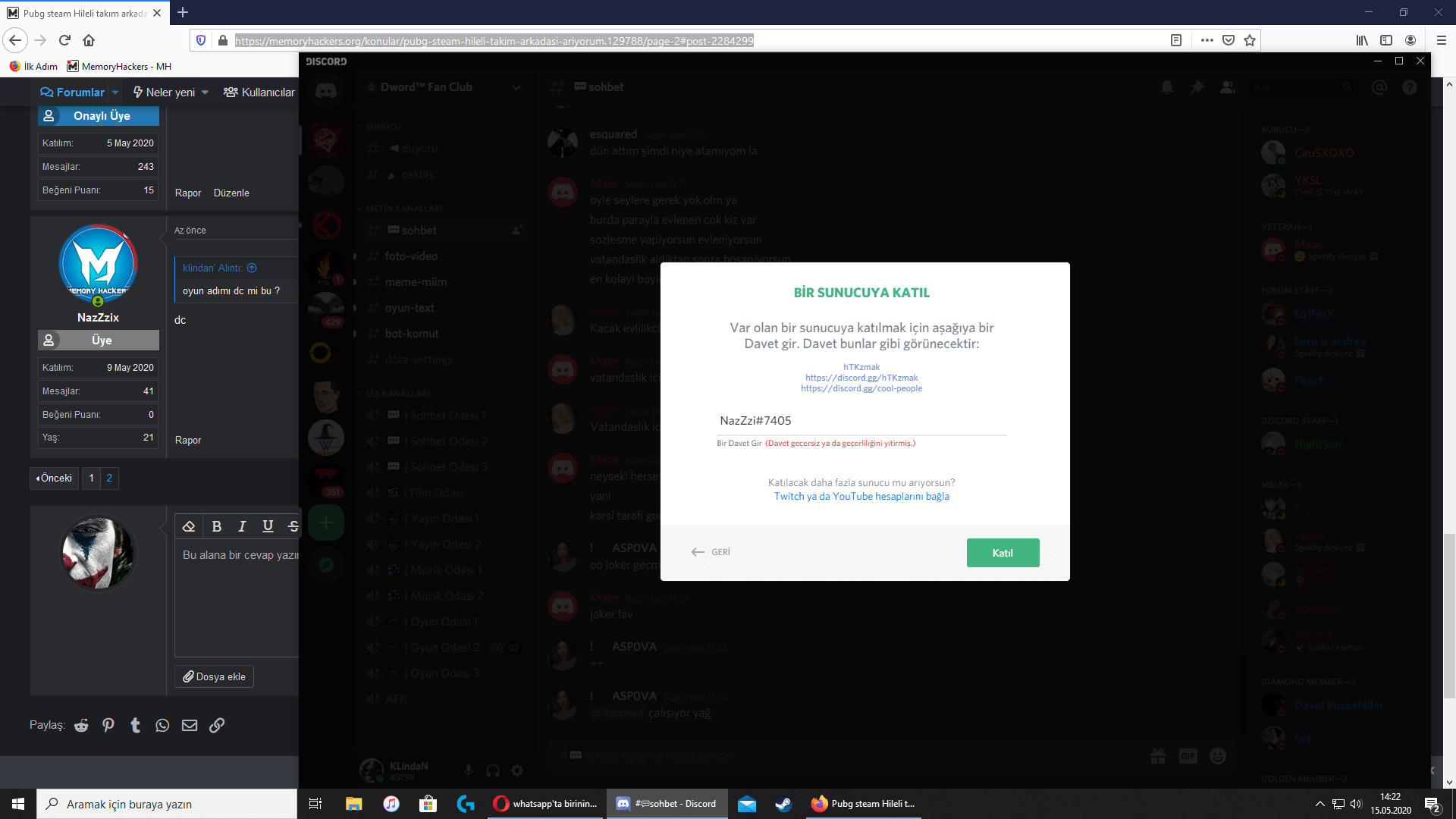1456x819 pixels.
Task: Share the thread on Tumblr
Action: (x=136, y=725)
